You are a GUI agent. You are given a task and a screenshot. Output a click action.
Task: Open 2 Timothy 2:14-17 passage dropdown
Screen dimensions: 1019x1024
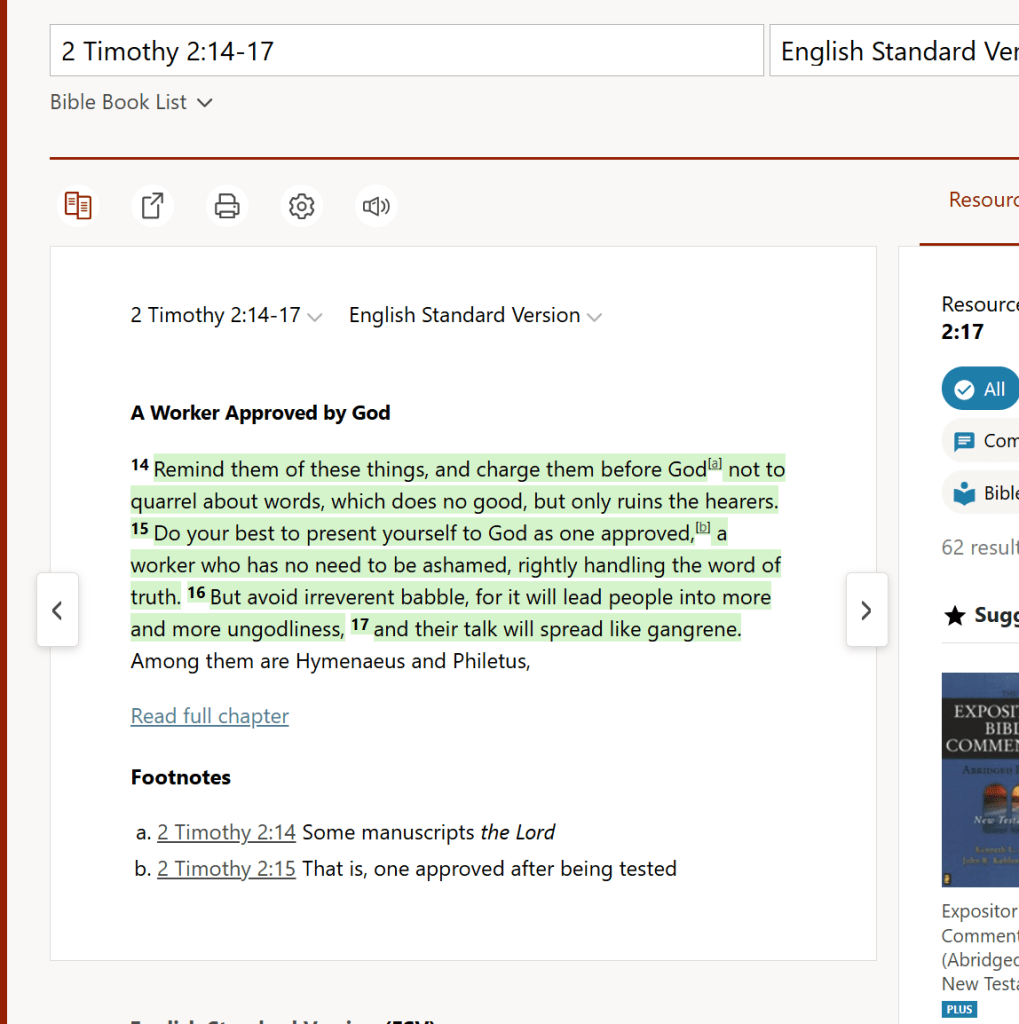pos(226,316)
